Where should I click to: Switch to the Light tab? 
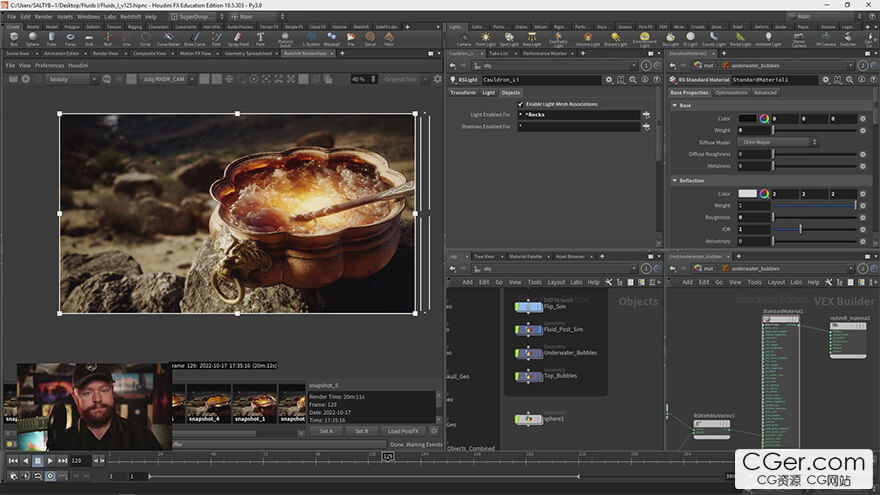(489, 93)
